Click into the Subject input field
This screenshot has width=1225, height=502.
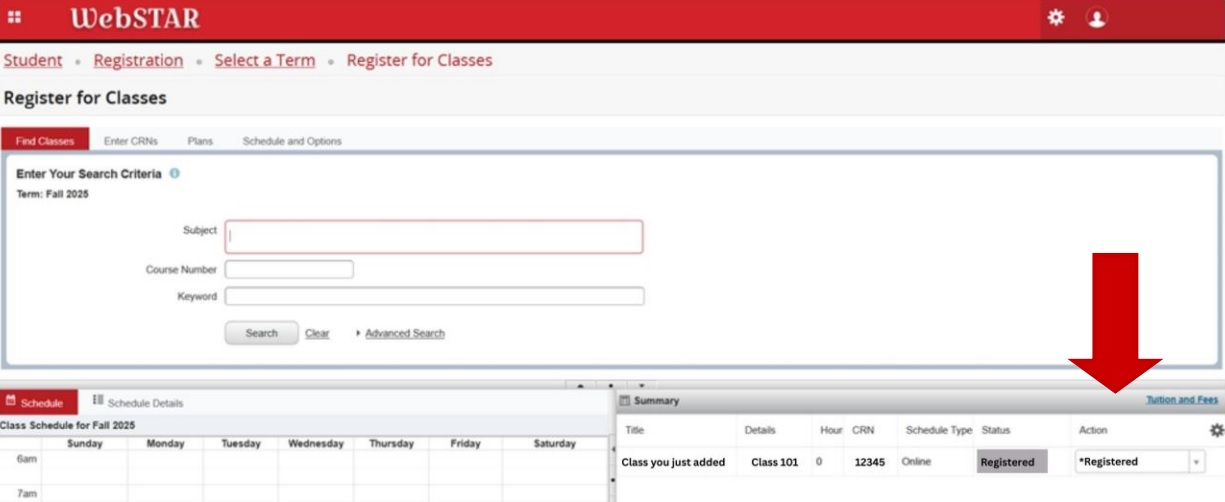click(x=434, y=237)
